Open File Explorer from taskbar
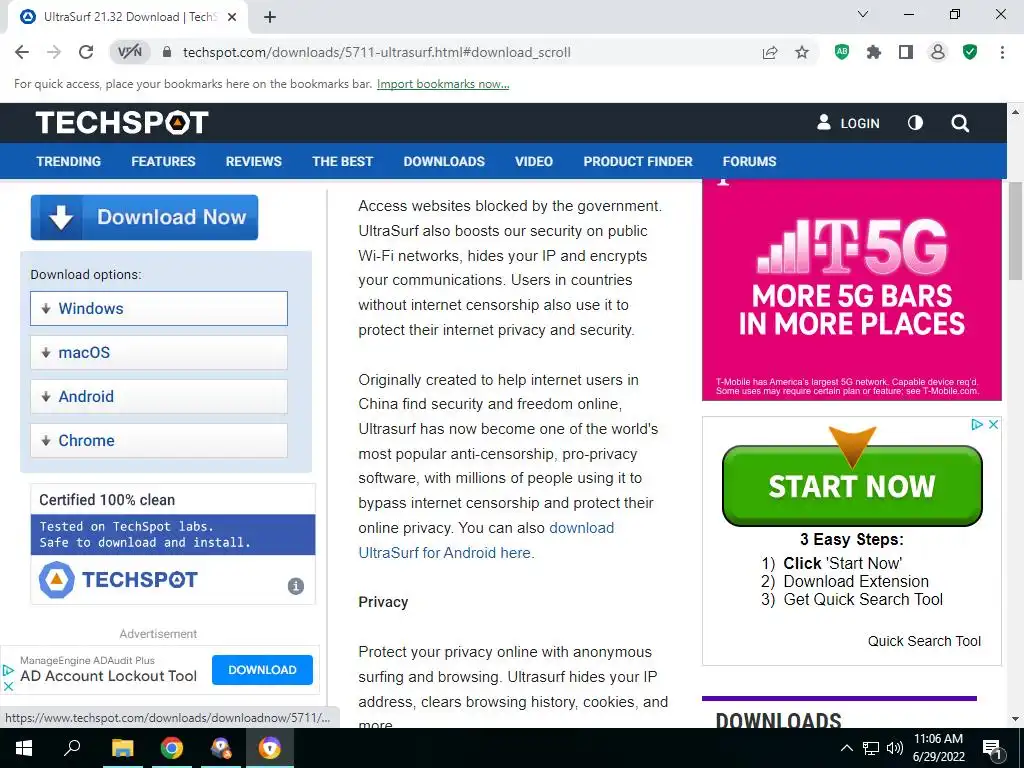1024x768 pixels. click(122, 748)
